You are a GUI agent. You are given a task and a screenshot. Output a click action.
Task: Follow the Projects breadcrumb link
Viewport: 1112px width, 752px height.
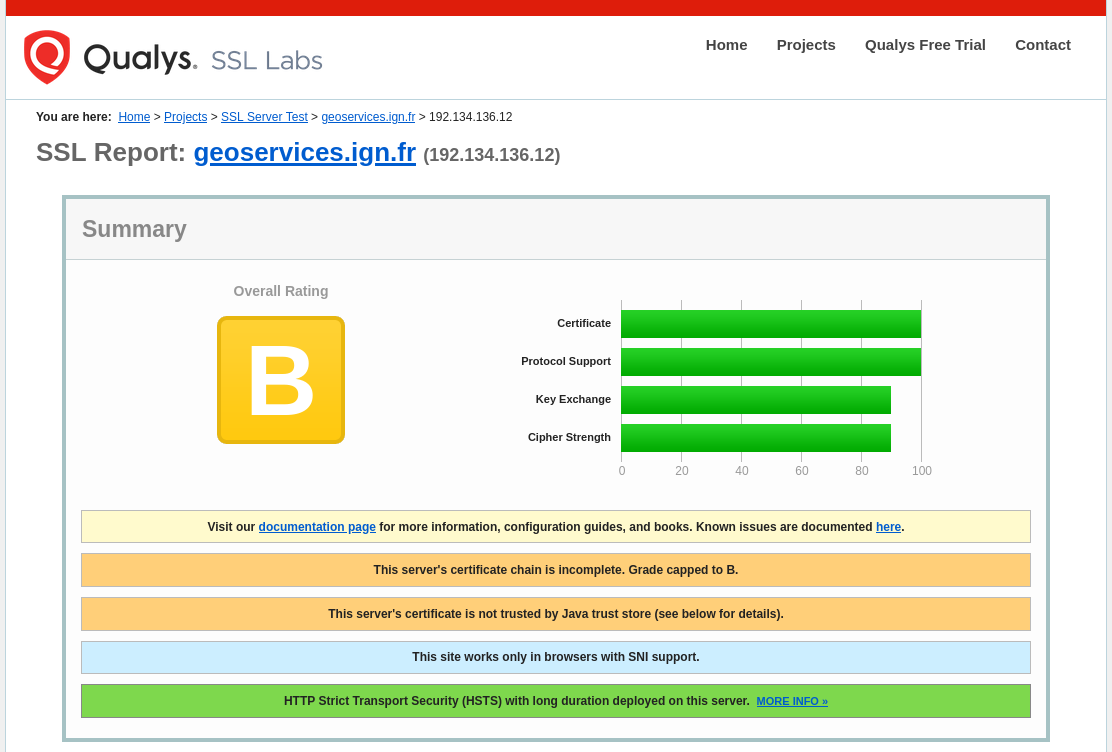185,116
